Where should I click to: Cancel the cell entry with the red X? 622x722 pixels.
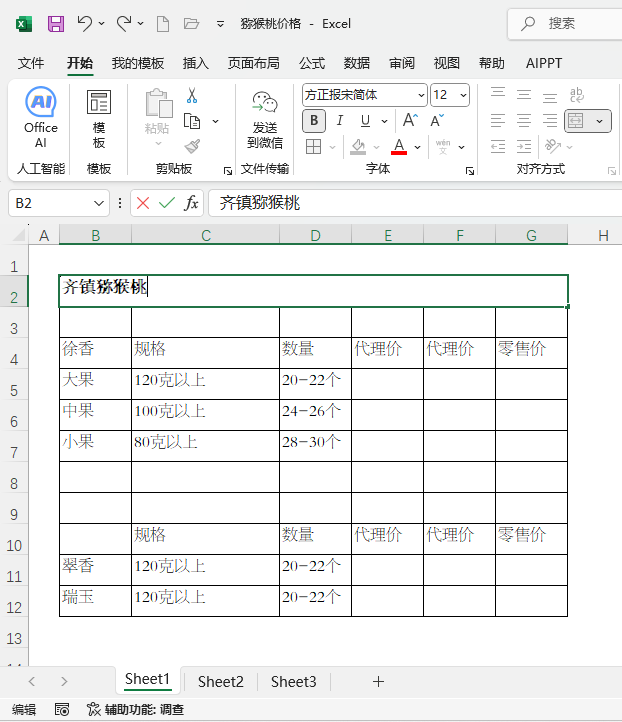point(143,203)
